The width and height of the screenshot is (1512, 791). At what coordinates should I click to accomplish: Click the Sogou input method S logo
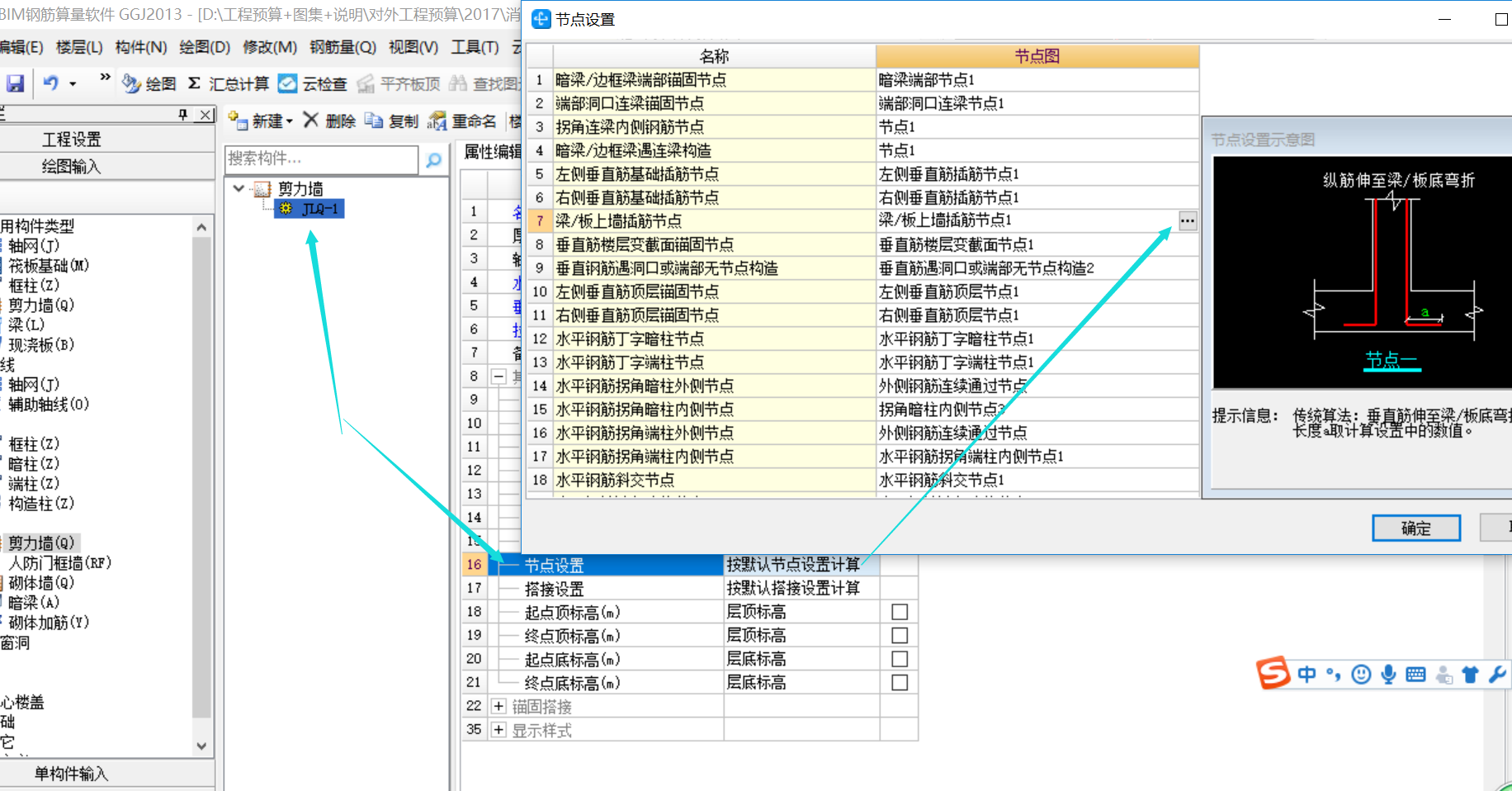pyautogui.click(x=1273, y=674)
